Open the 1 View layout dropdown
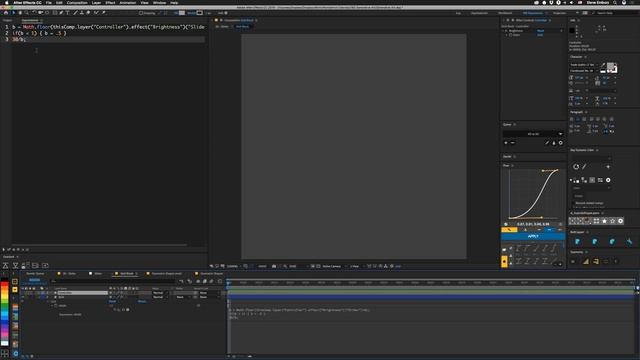This screenshot has height=360, width=640. (356, 266)
